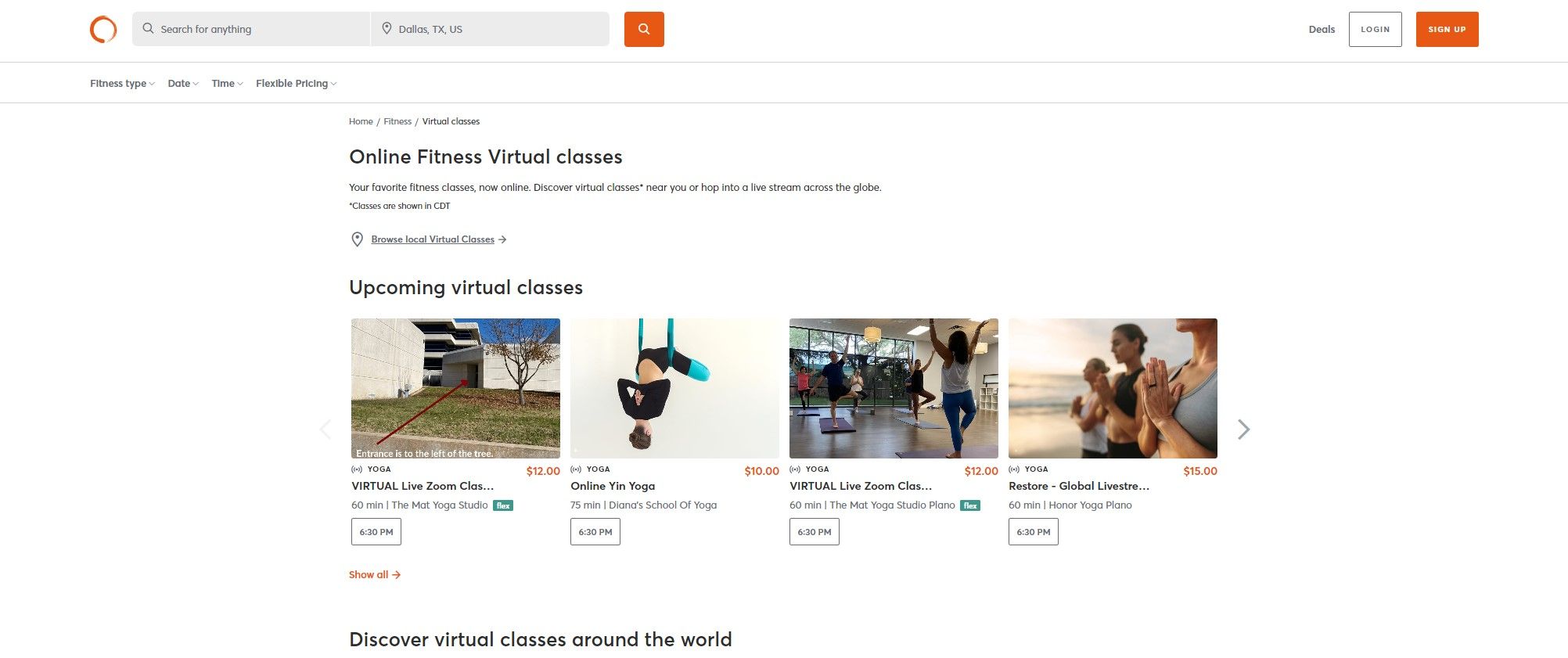Click the Upcoming virtual classes heading

point(466,288)
